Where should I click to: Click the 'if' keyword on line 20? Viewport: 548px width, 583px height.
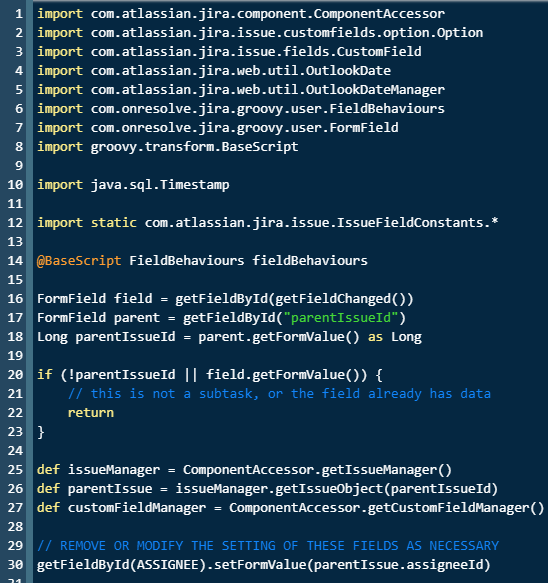(x=44, y=374)
